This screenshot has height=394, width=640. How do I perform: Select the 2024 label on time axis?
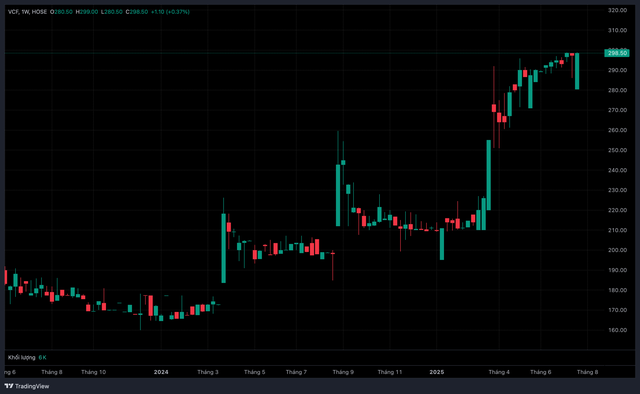coord(161,372)
